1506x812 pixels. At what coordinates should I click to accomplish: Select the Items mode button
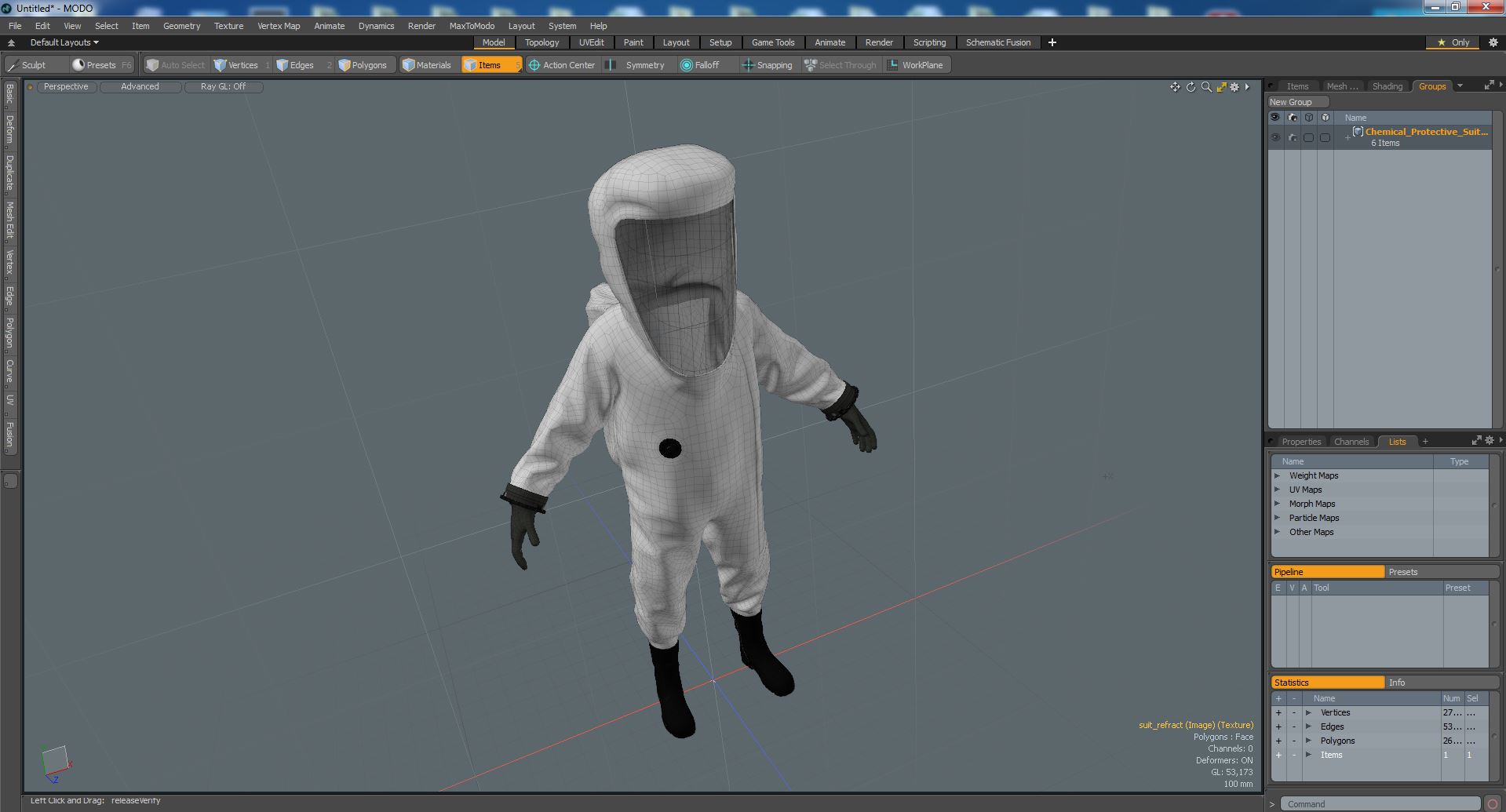click(490, 65)
